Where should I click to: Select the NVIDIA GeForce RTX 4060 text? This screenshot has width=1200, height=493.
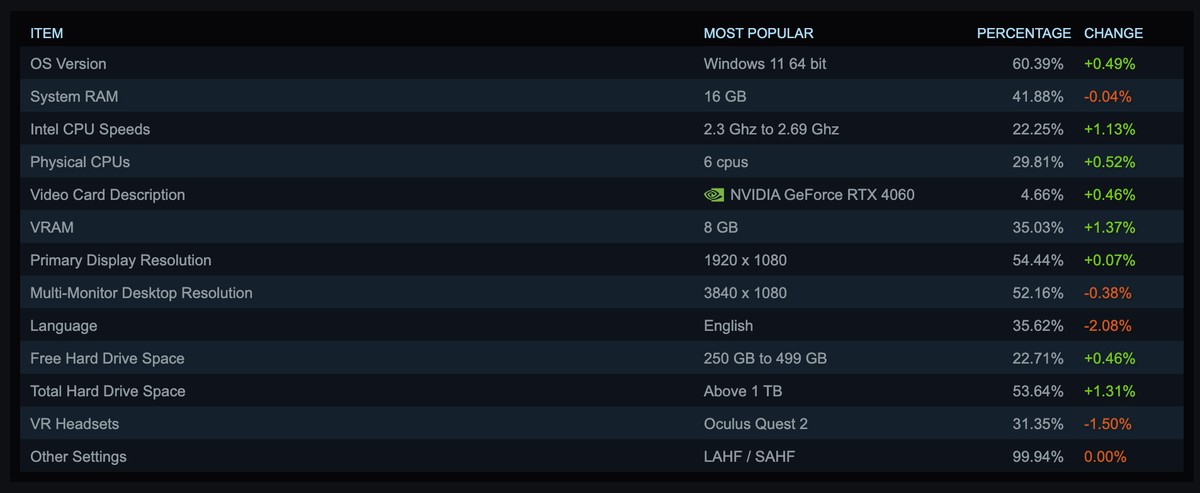coord(822,195)
